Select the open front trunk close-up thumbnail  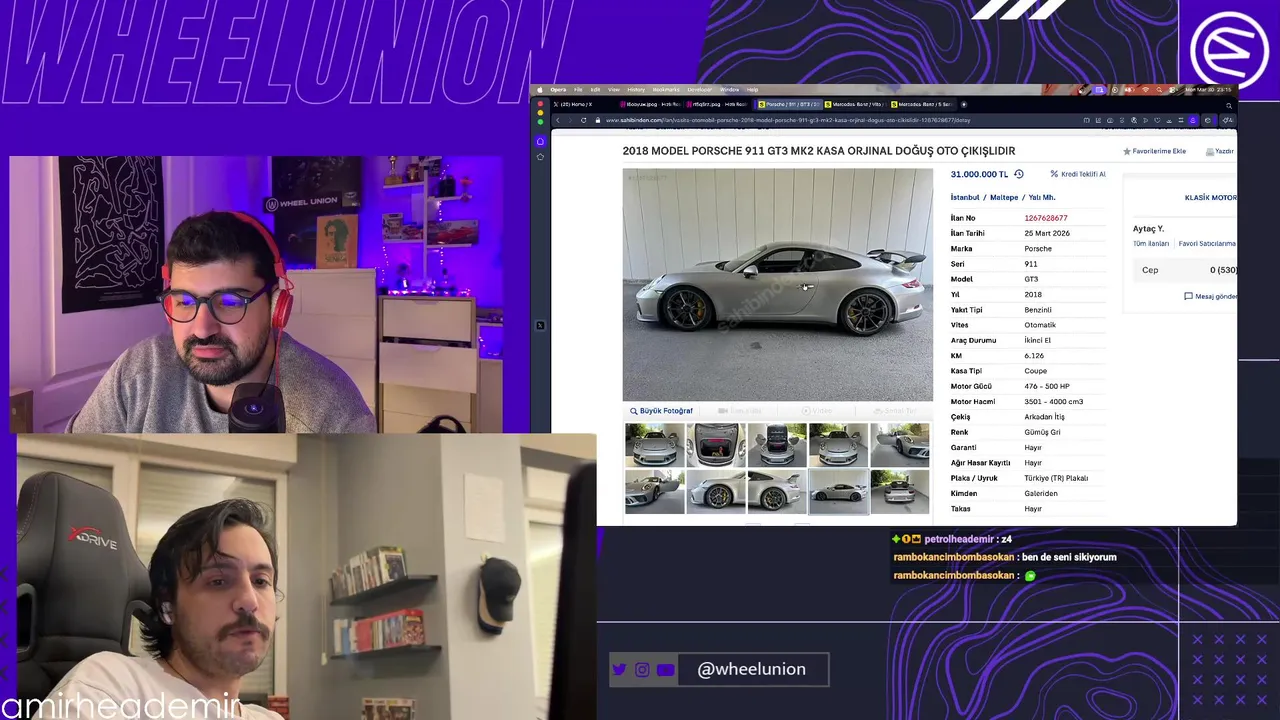[x=716, y=445]
